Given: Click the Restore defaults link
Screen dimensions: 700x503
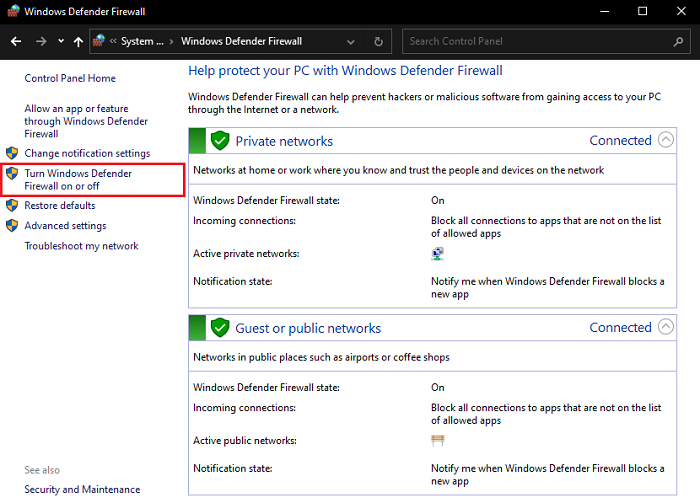Looking at the screenshot, I should tap(60, 205).
